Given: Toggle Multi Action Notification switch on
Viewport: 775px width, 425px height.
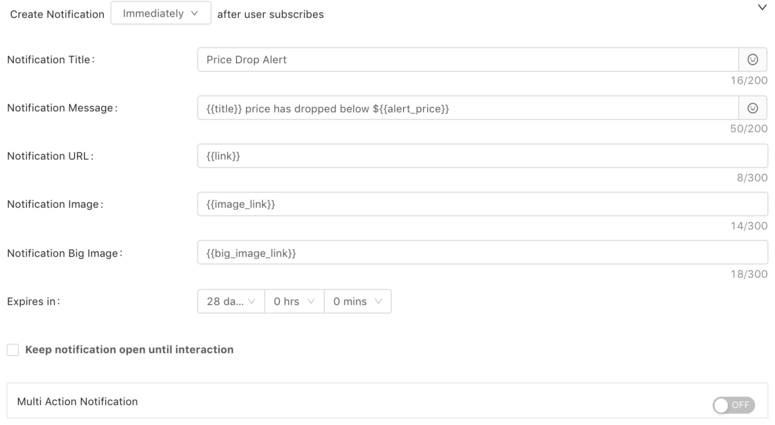Looking at the screenshot, I should (733, 405).
